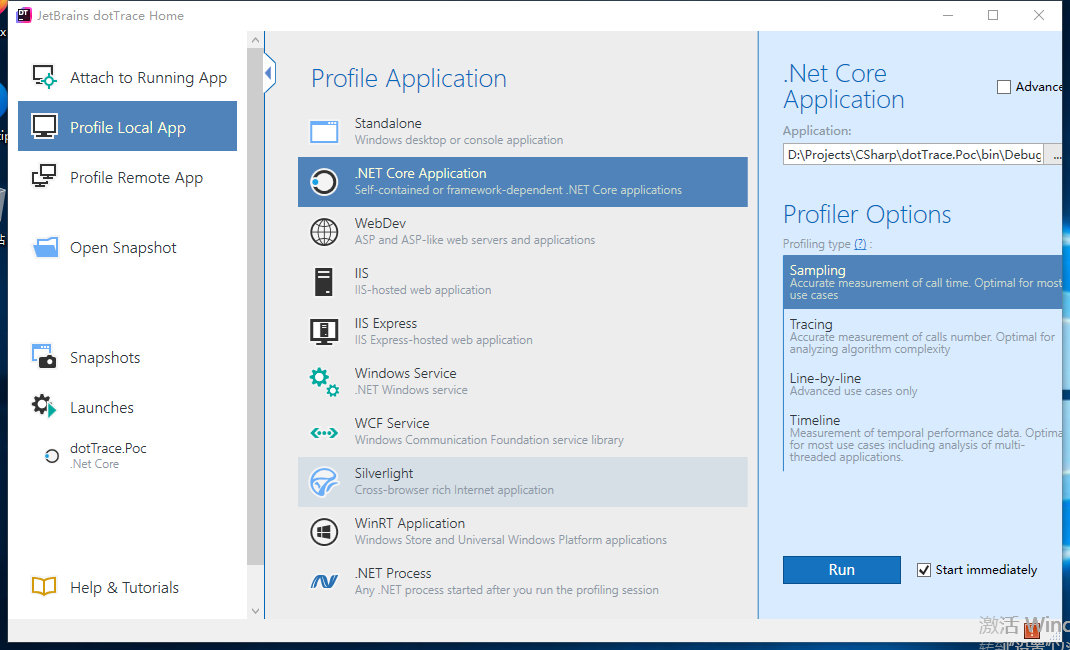1070x650 pixels.
Task: Select the Windows Service gears icon
Action: (324, 382)
